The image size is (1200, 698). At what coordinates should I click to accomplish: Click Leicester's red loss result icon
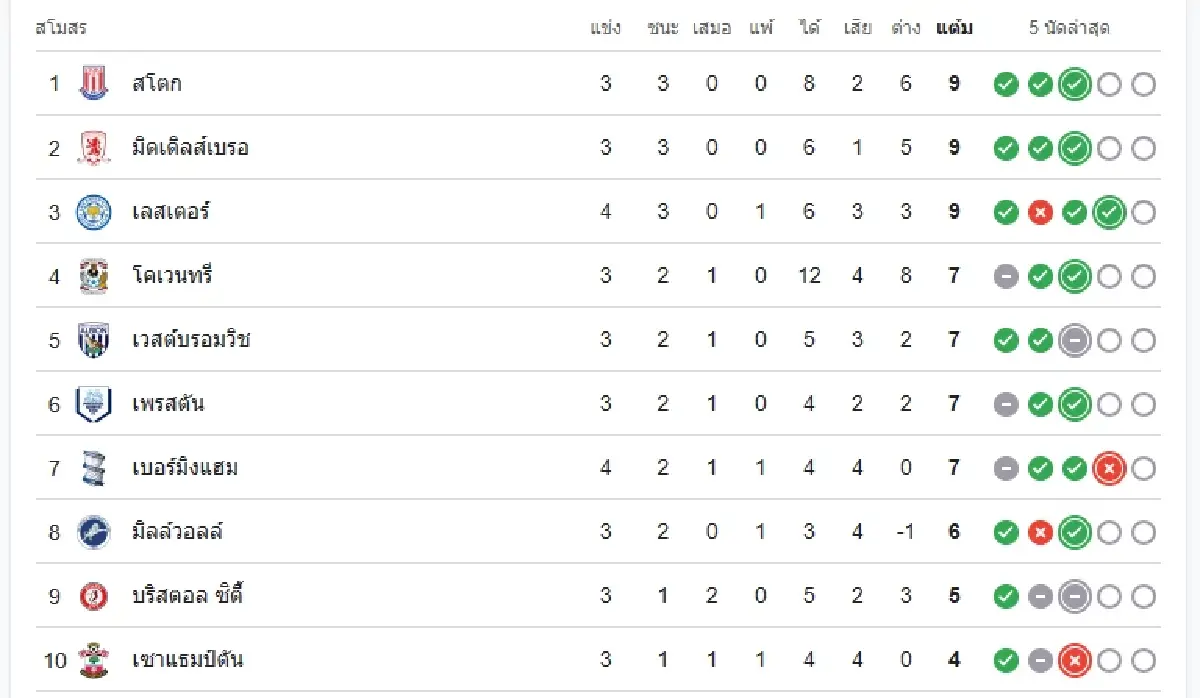[1040, 212]
